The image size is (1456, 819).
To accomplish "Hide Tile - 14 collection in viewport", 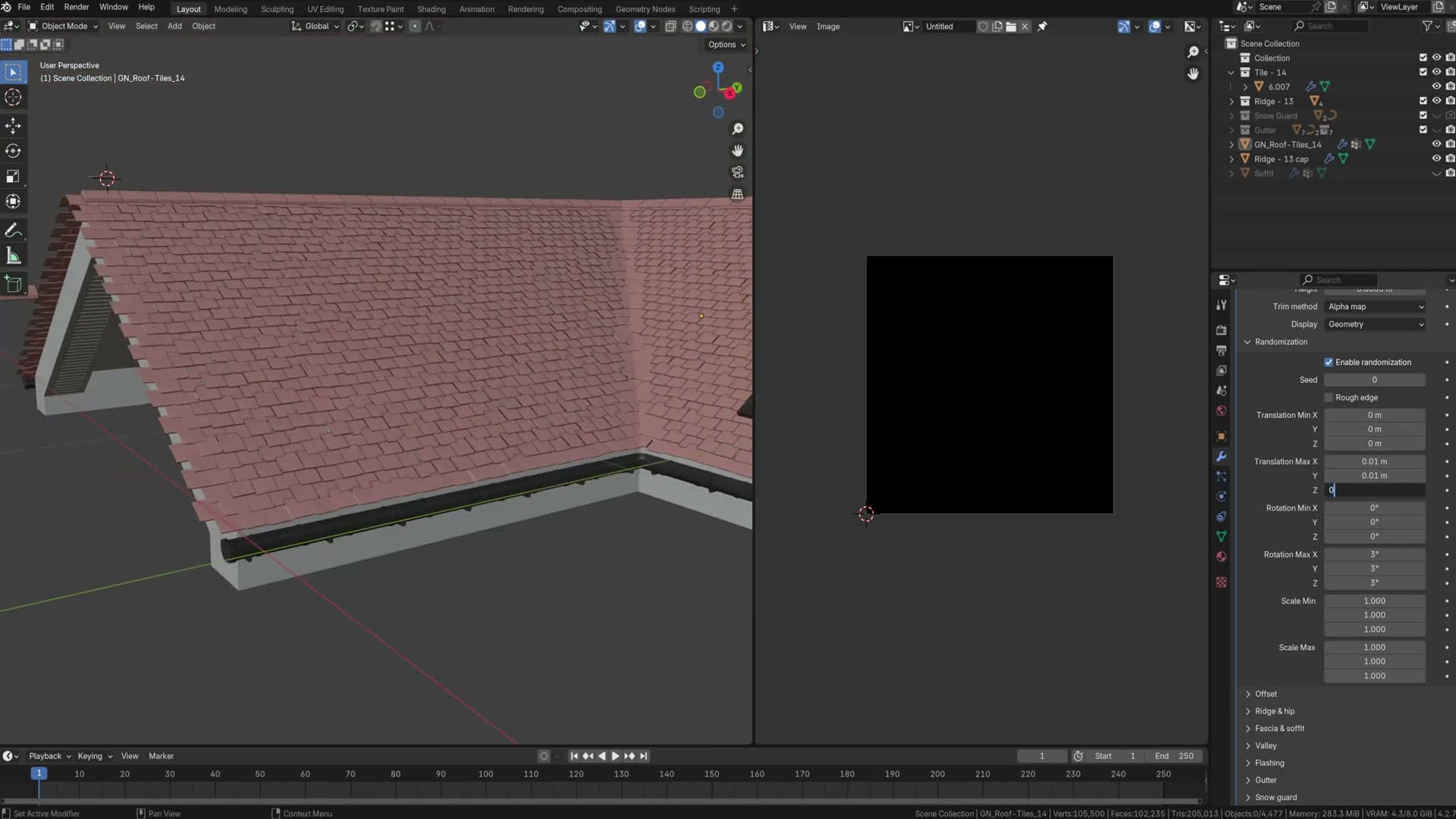I will (1436, 73).
